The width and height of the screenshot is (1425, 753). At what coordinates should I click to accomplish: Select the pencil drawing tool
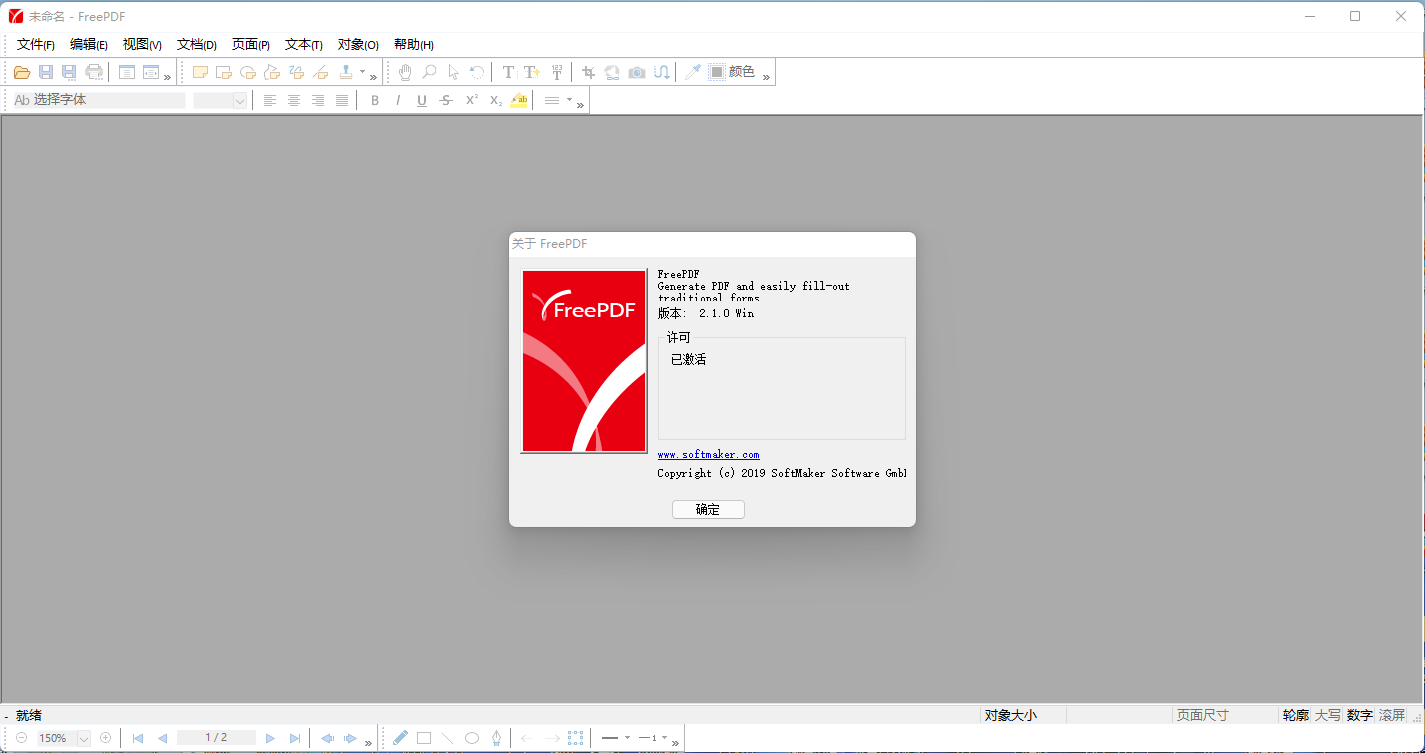pos(400,738)
